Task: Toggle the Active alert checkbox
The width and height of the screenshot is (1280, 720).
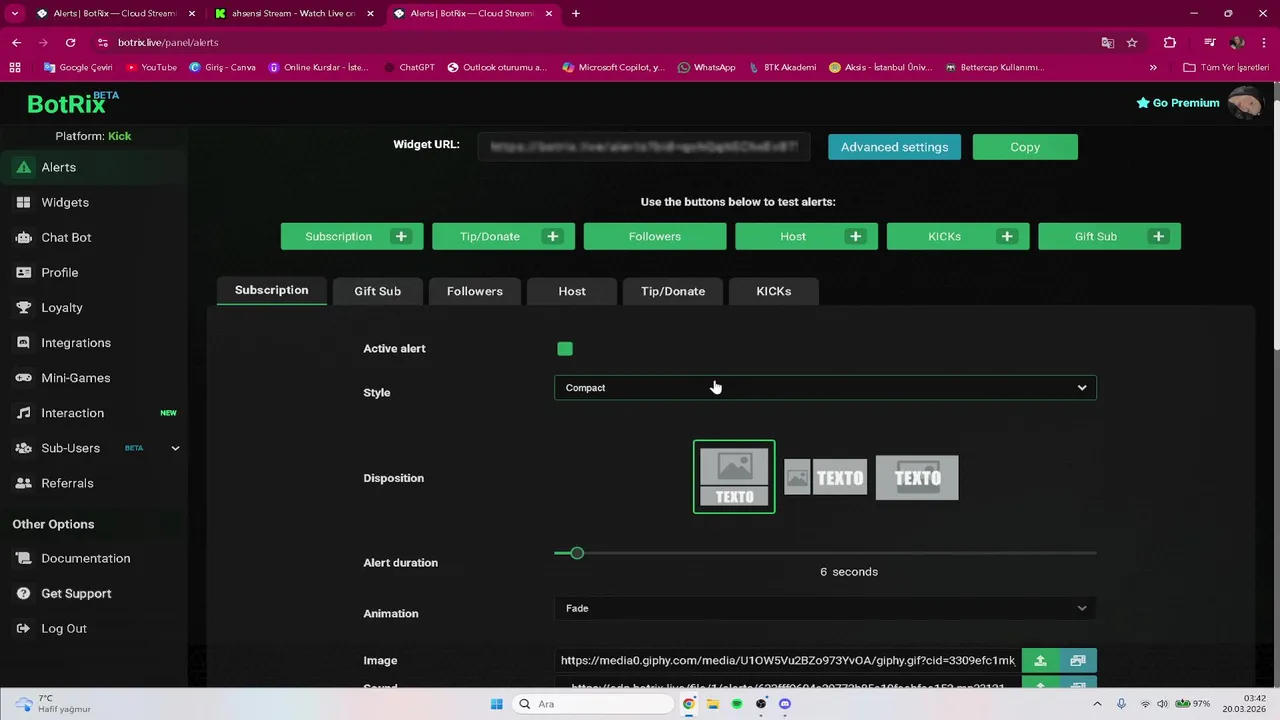Action: [565, 348]
